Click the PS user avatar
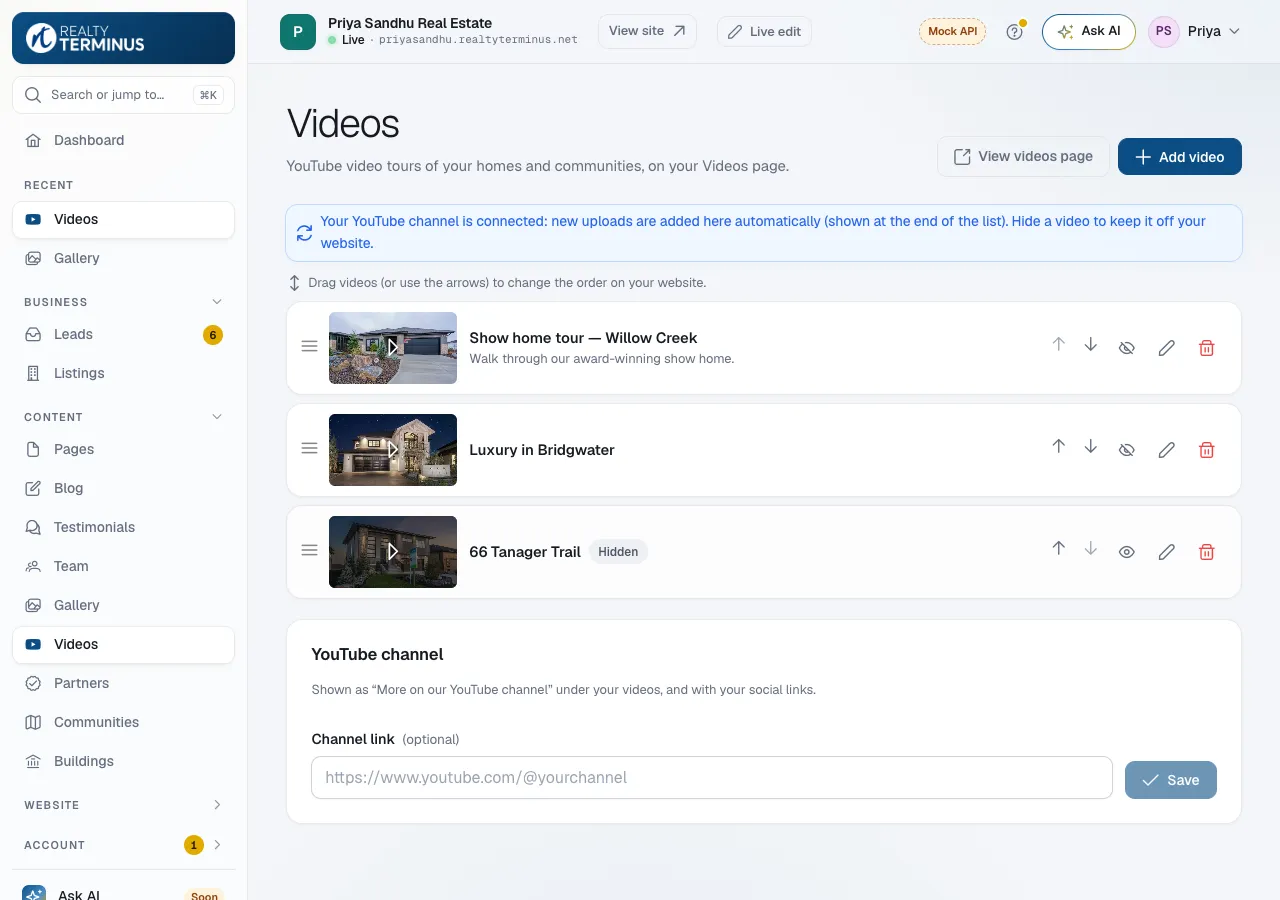Viewport: 1280px width, 900px height. [1164, 32]
